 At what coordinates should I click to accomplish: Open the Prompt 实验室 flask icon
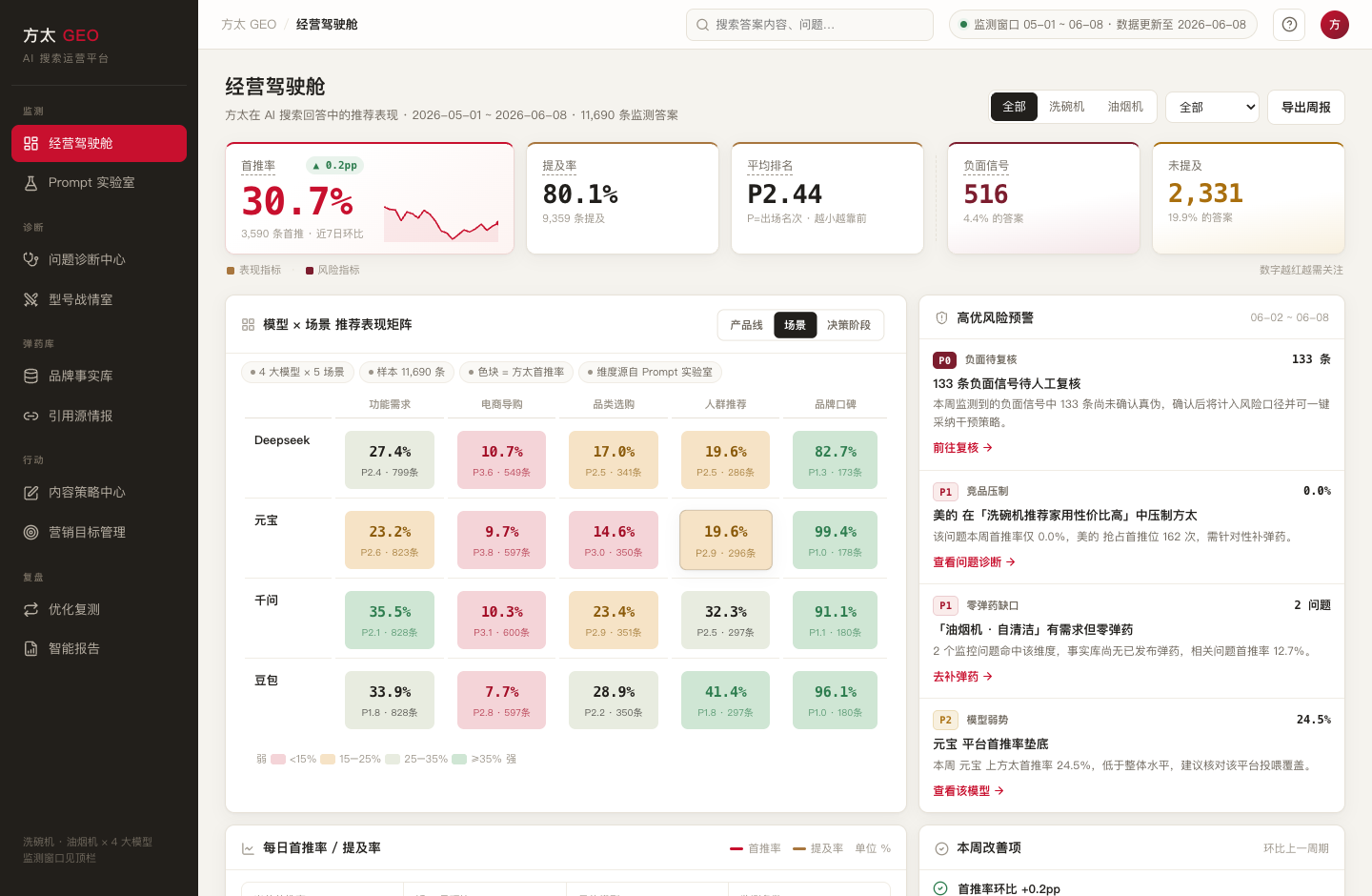(x=30, y=183)
